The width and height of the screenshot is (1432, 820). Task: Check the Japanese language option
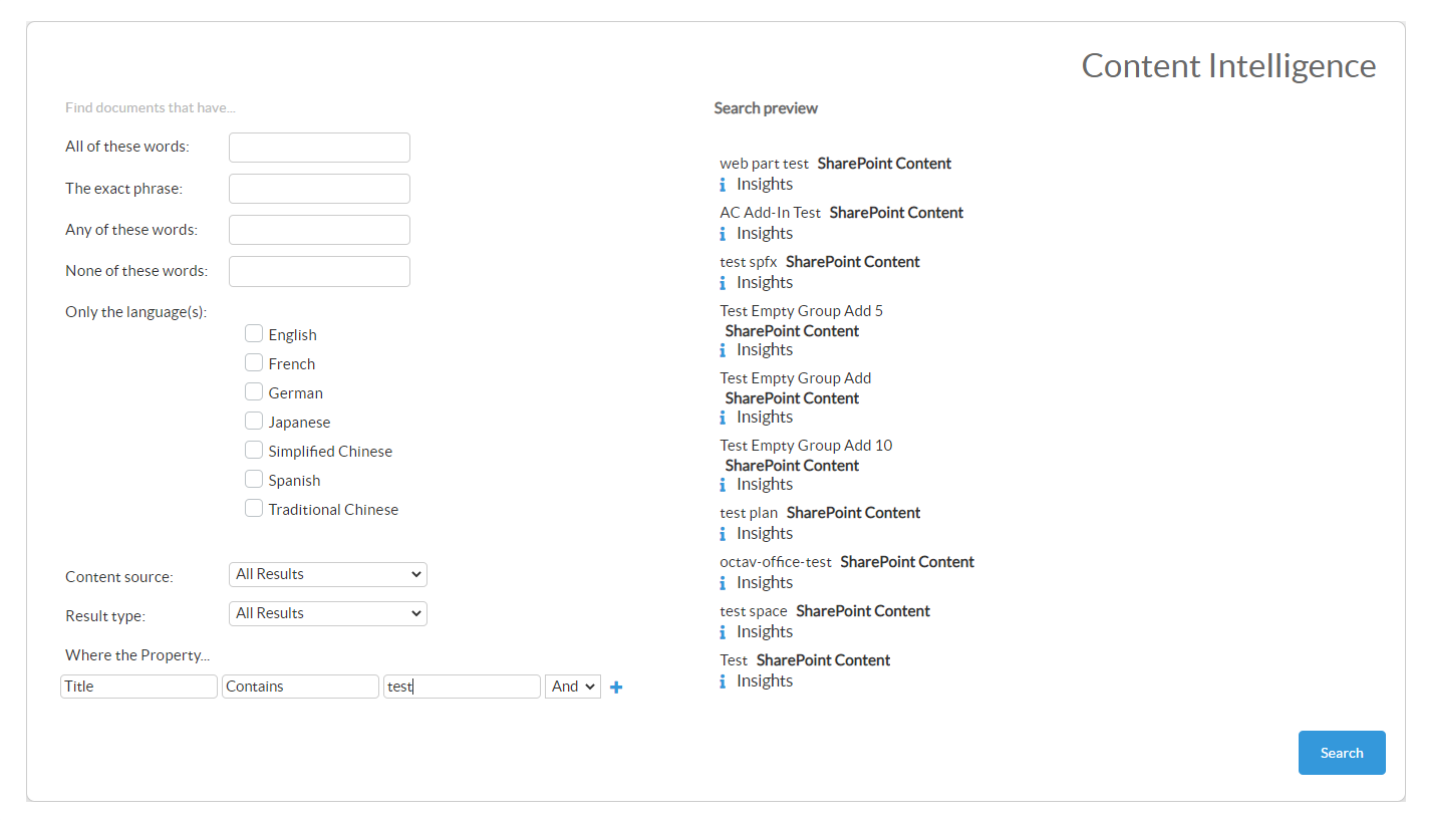(x=254, y=421)
